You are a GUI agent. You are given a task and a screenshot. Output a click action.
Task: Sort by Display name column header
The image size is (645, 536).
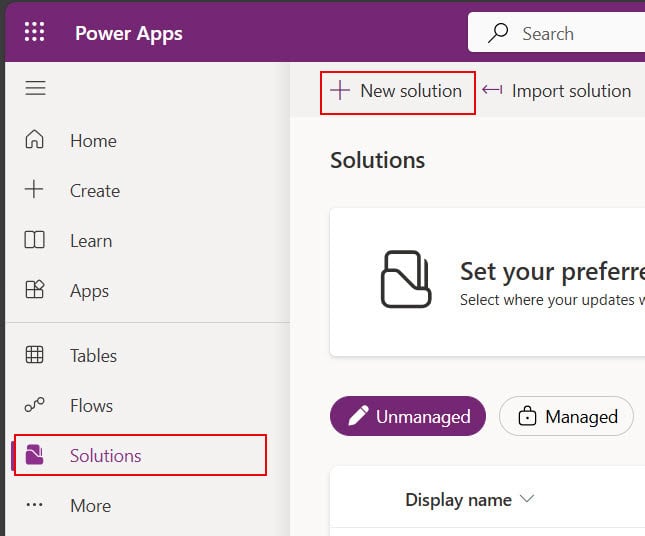coord(458,500)
